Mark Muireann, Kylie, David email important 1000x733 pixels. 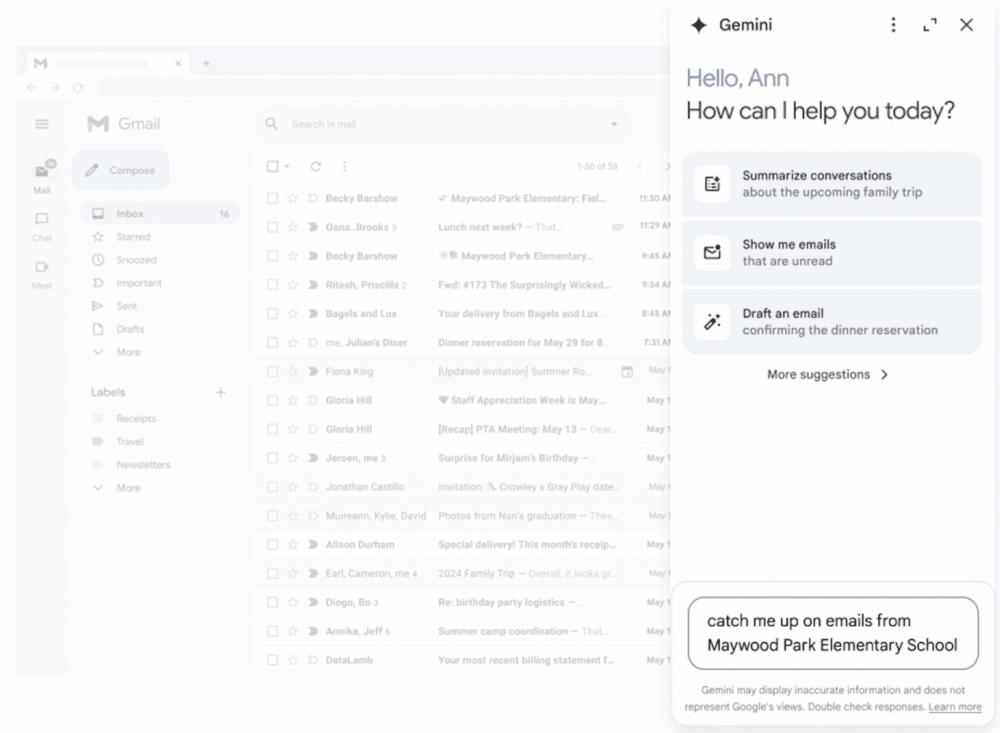pyautogui.click(x=312, y=515)
